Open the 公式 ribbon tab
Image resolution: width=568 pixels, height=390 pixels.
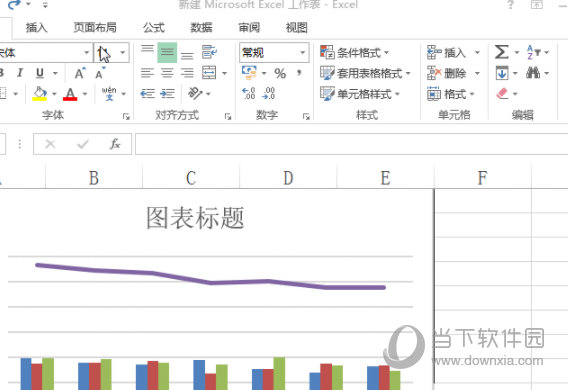[x=154, y=28]
